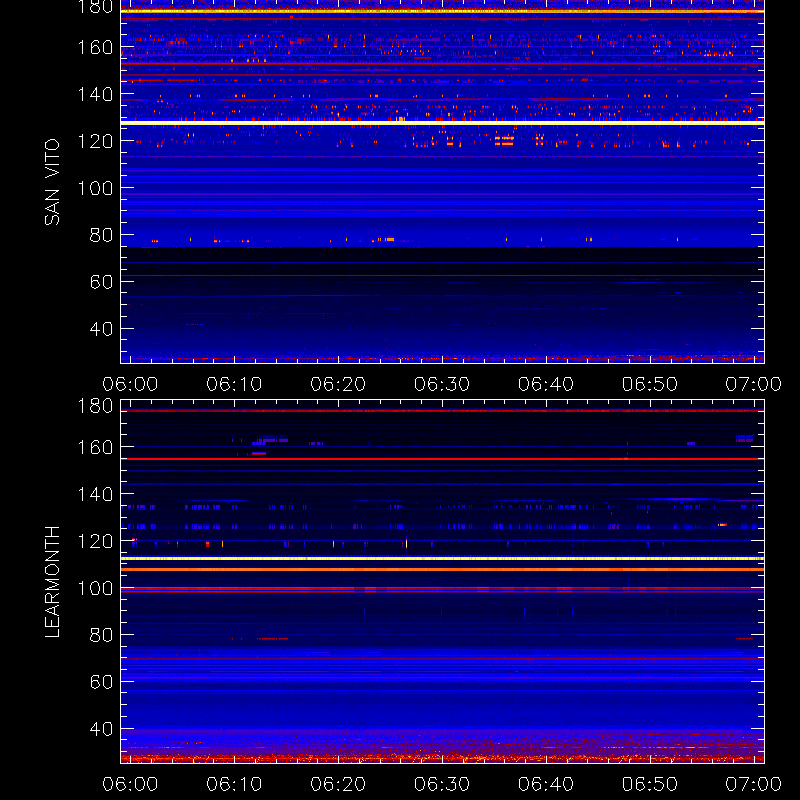The width and height of the screenshot is (800, 800).
Task: Choose the 120 frequency label on Learmonth axis
Action: [95, 541]
